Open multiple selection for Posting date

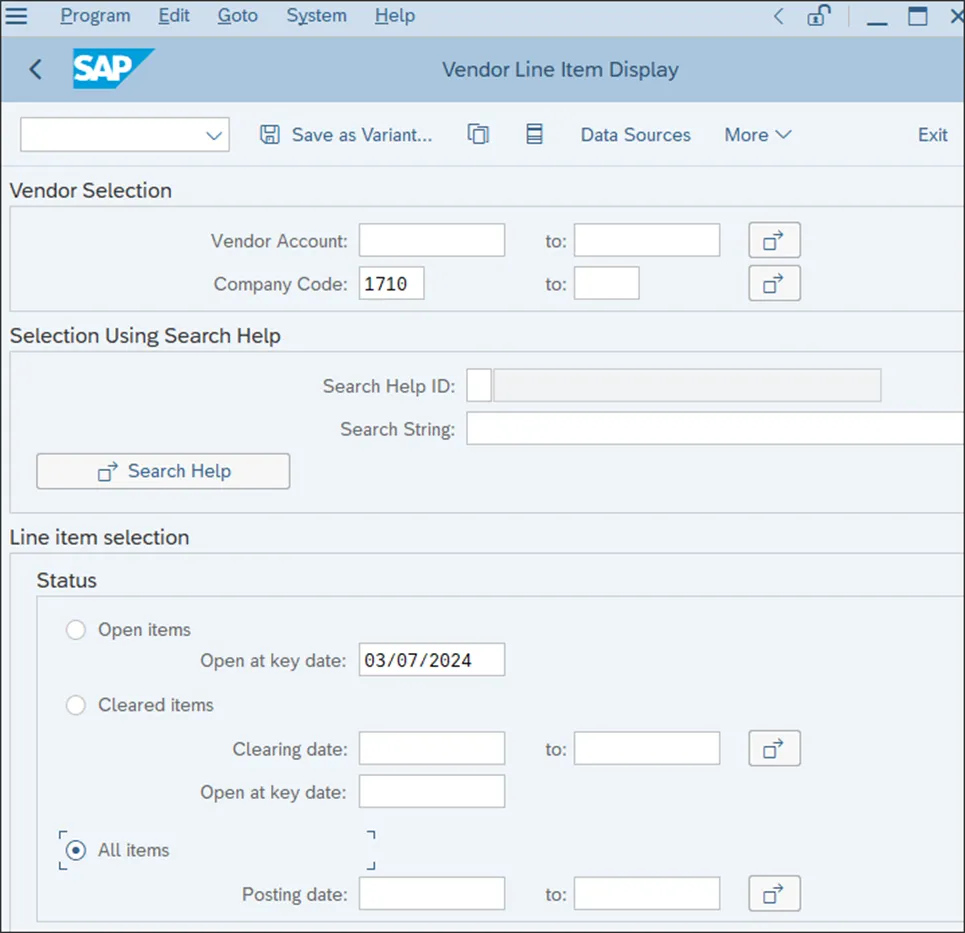pos(774,893)
